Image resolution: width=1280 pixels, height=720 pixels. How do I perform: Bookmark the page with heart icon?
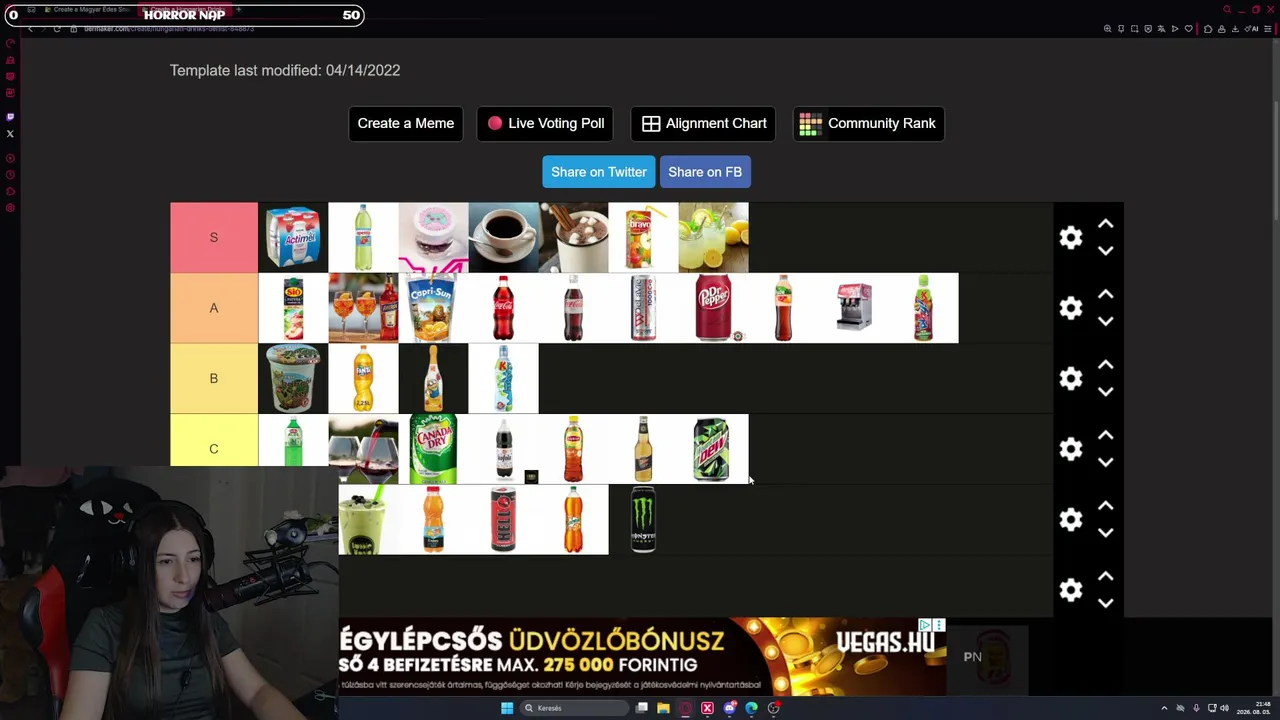1188,29
